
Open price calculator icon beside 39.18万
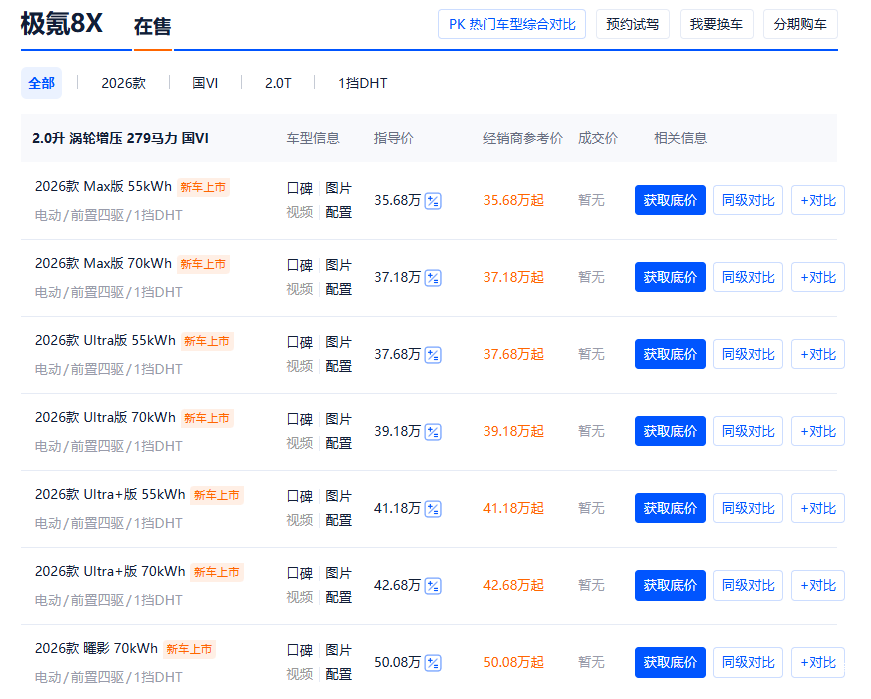point(433,432)
